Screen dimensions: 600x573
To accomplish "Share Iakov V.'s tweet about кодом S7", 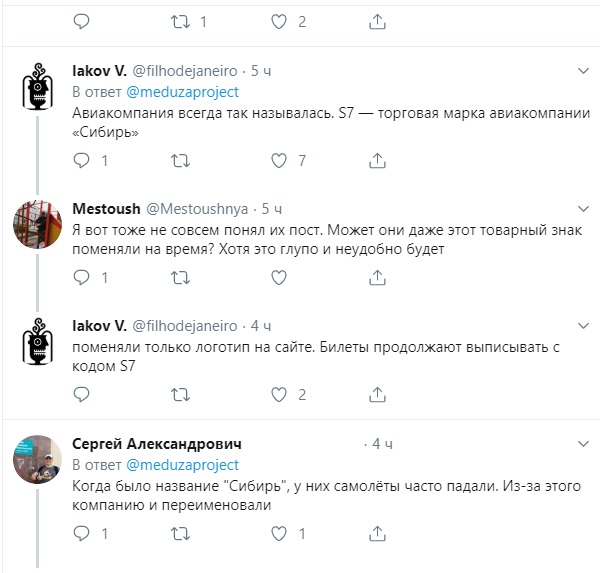I will click(x=377, y=394).
